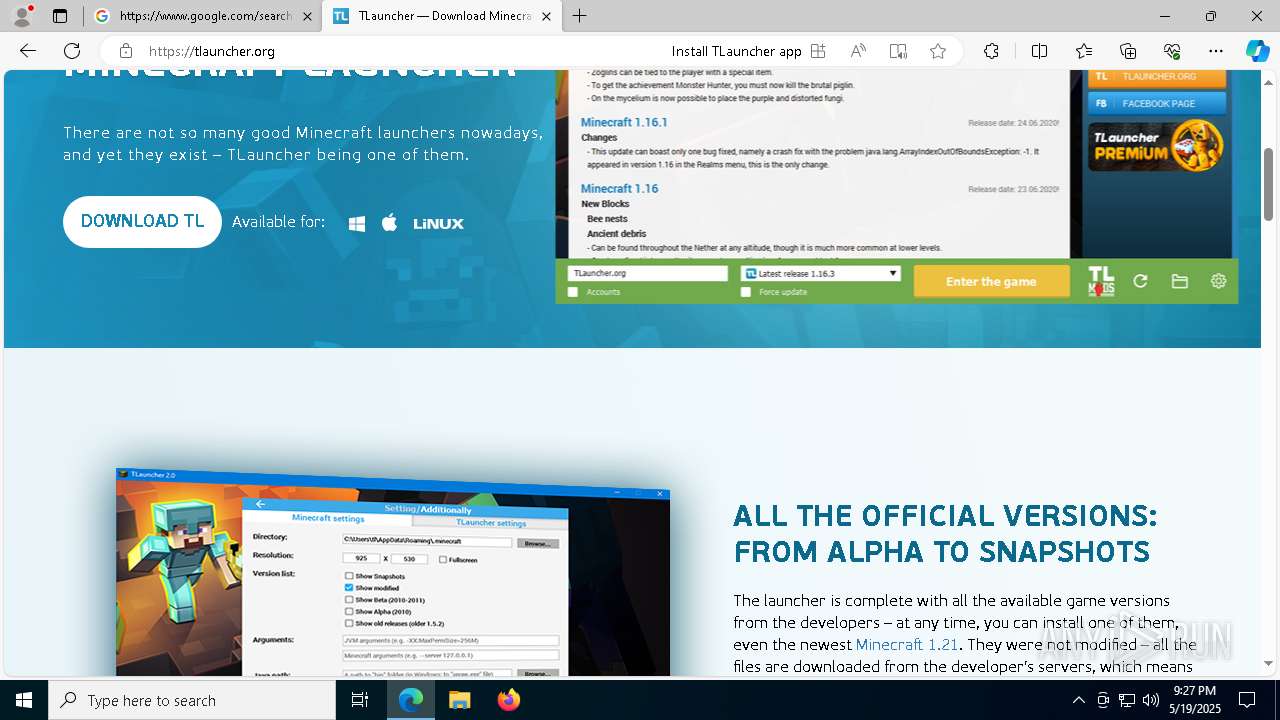Open Task View on the taskbar
The height and width of the screenshot is (720, 1280).
(360, 700)
